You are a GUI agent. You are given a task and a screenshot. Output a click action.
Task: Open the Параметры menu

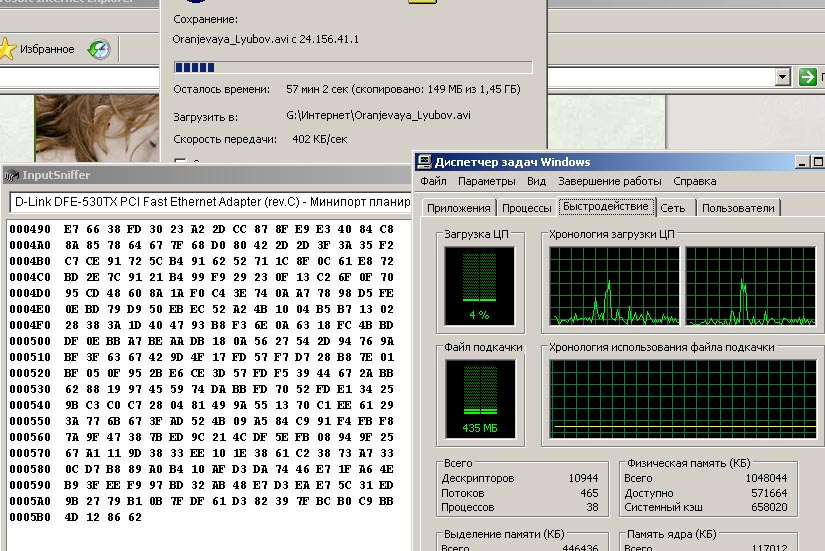(x=486, y=182)
